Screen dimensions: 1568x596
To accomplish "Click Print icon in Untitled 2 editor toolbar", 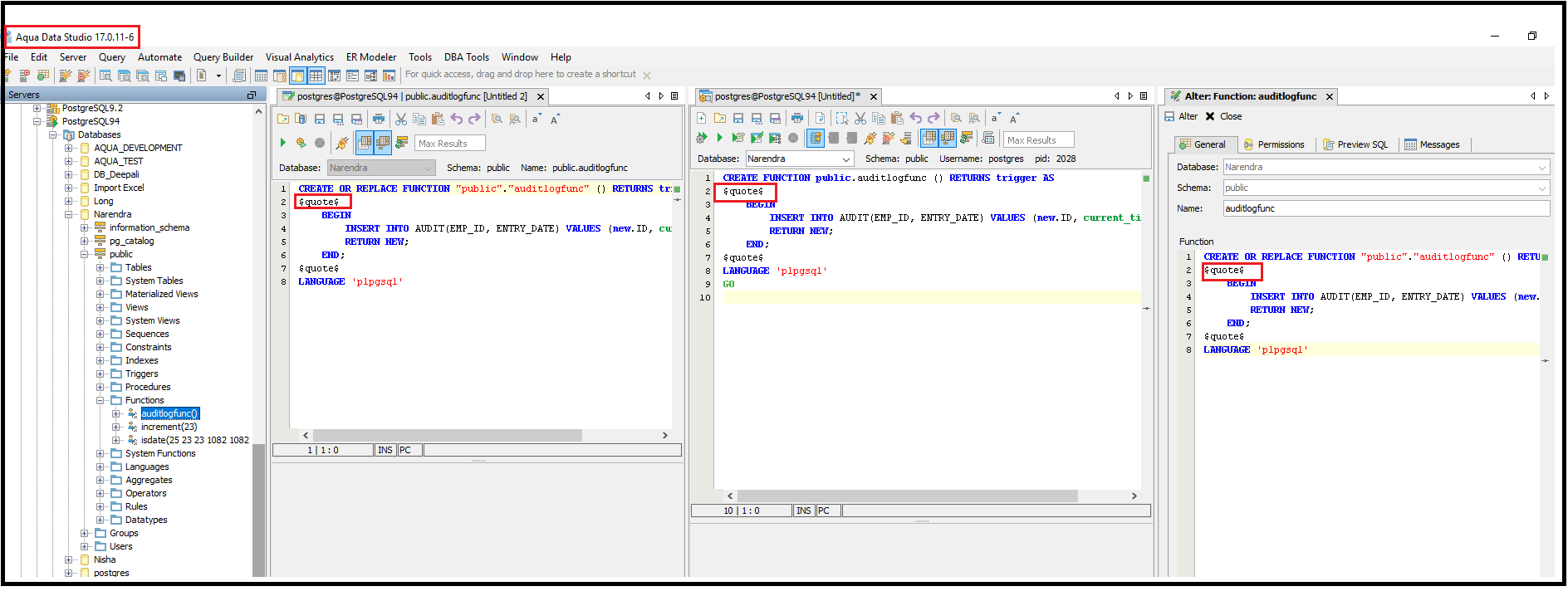I will [379, 119].
